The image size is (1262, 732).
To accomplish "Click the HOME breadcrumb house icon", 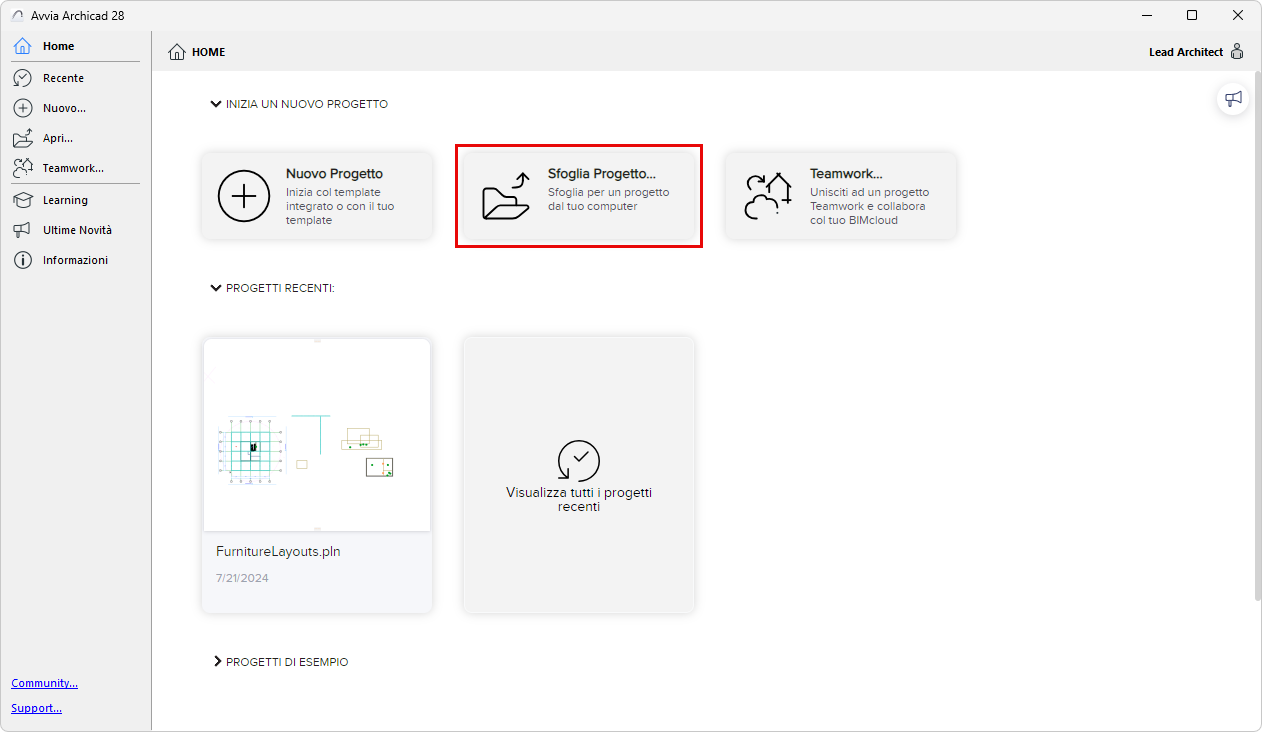I will [x=177, y=52].
